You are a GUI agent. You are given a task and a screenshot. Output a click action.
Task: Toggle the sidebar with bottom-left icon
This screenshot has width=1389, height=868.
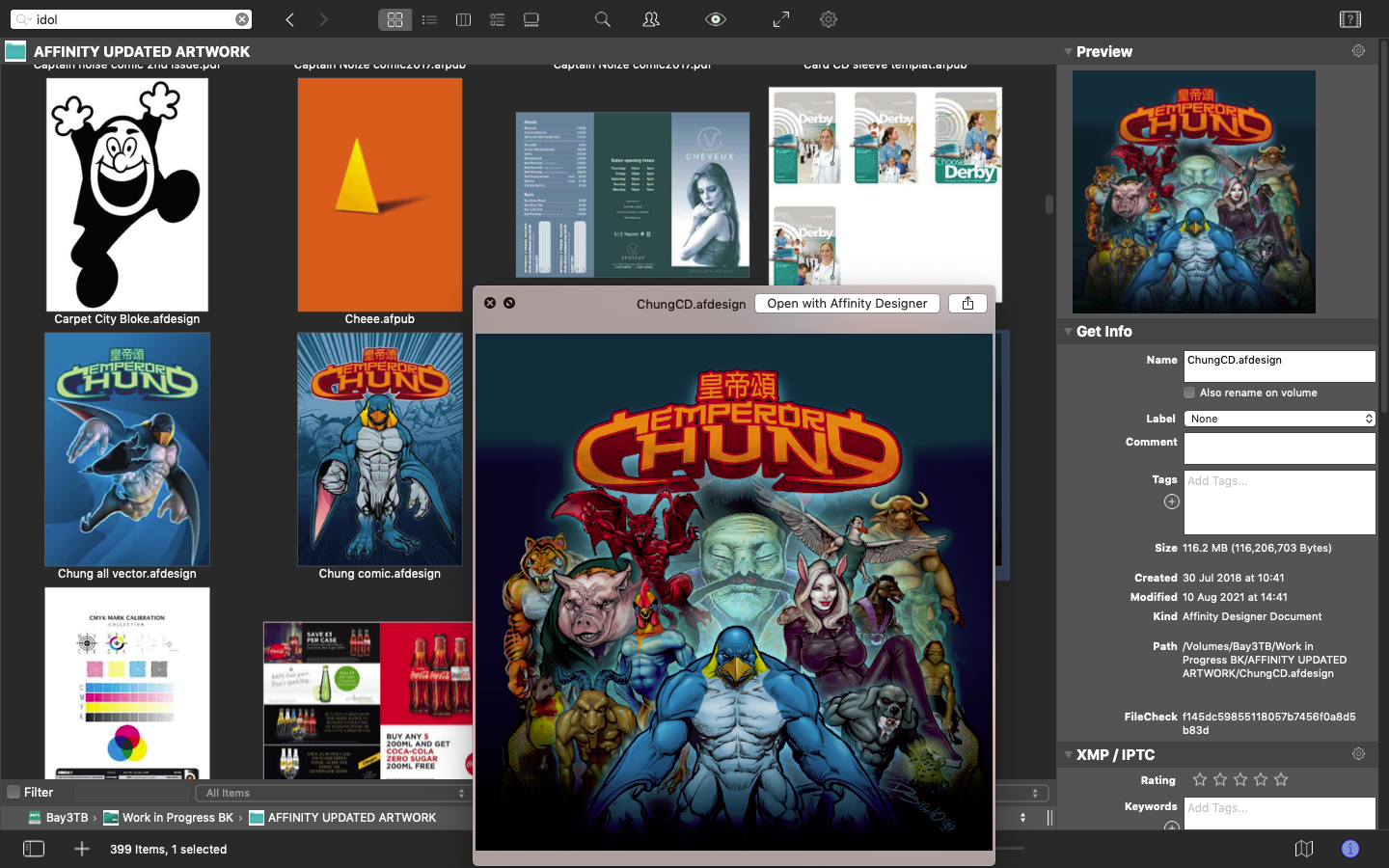[x=34, y=849]
